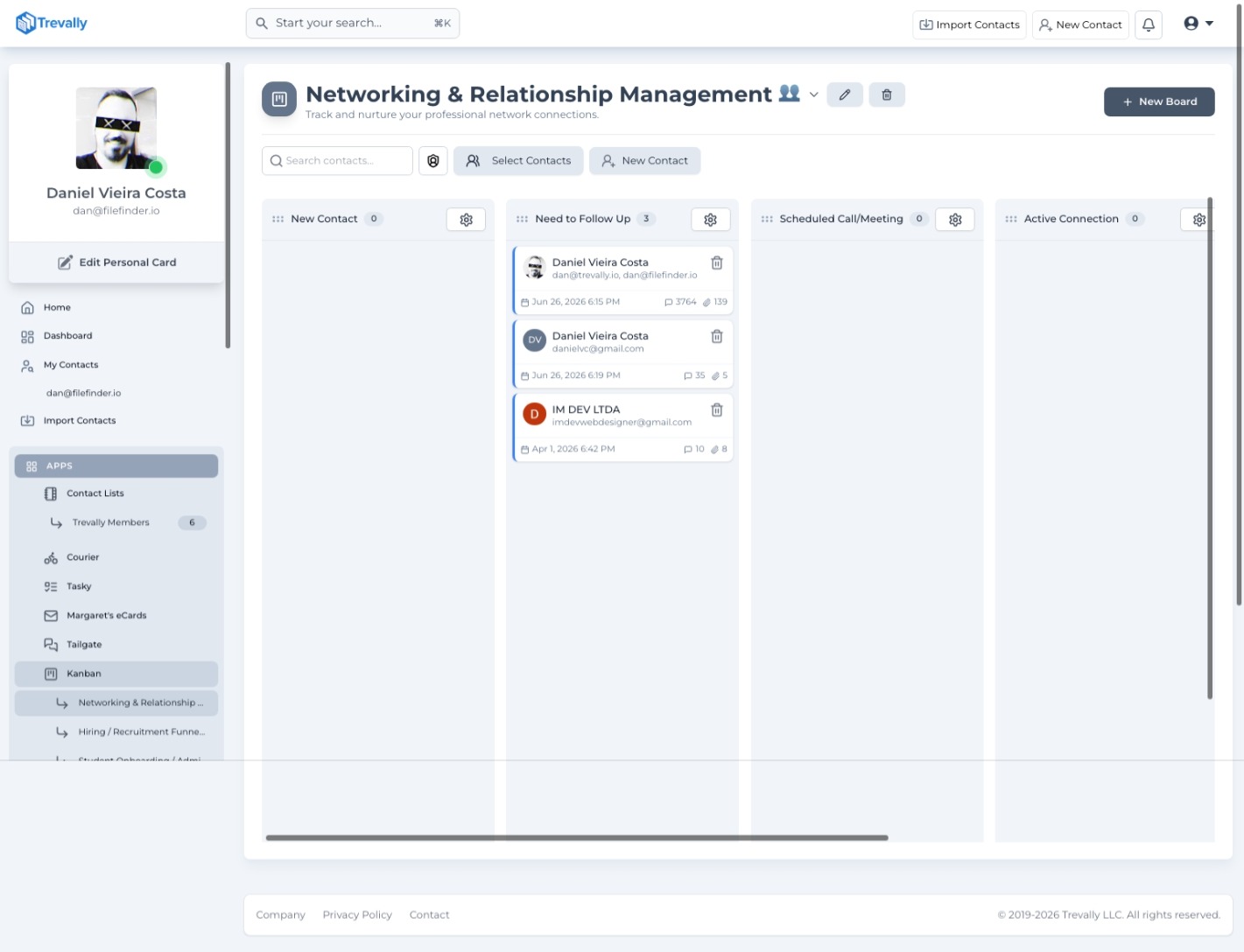Viewport: 1244px width, 952px height.
Task: Open Margaret's eCards app
Action: [x=106, y=616]
